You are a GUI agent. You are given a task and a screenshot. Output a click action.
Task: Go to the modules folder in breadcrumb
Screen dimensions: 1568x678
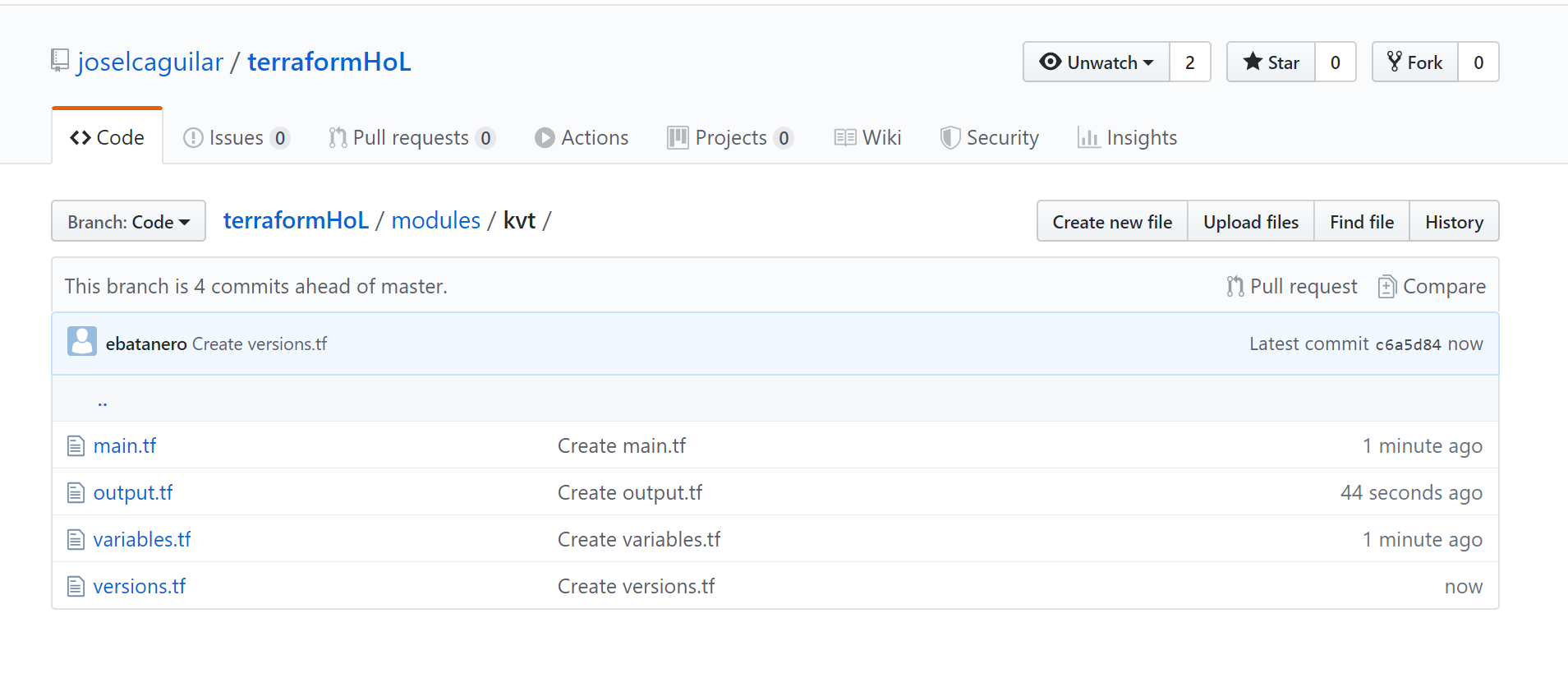436,220
